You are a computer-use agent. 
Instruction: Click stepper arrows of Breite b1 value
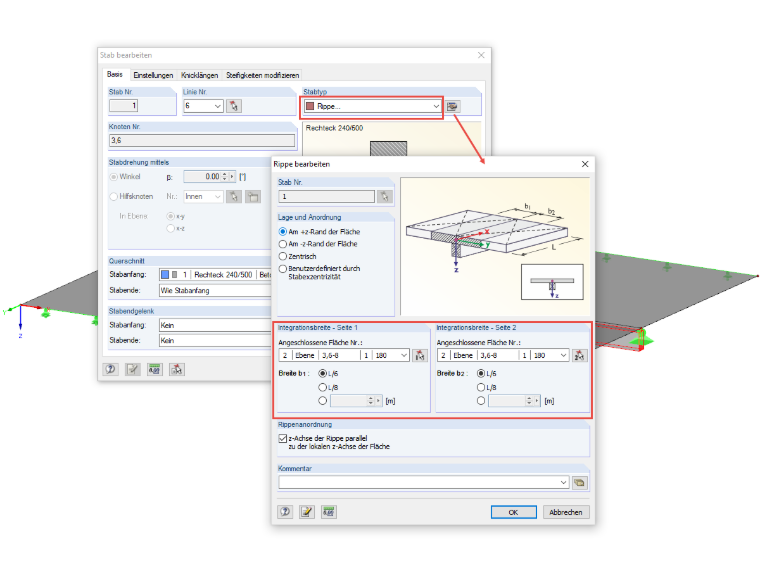point(371,401)
